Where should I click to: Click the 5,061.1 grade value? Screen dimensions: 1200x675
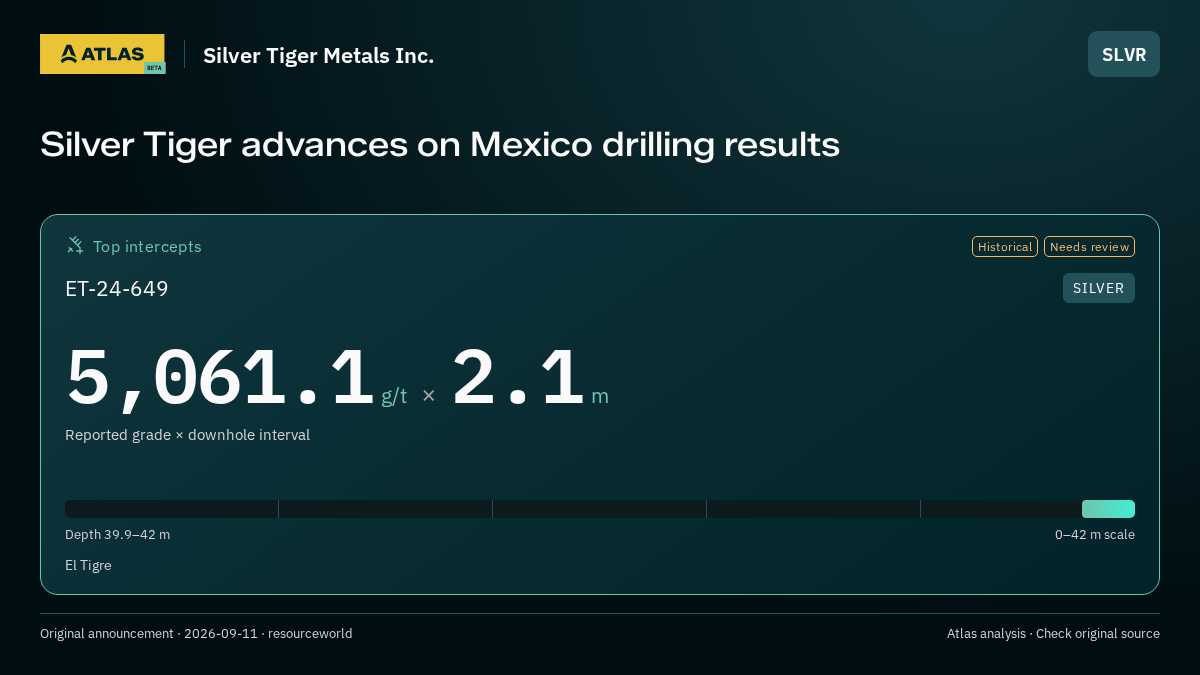point(220,378)
